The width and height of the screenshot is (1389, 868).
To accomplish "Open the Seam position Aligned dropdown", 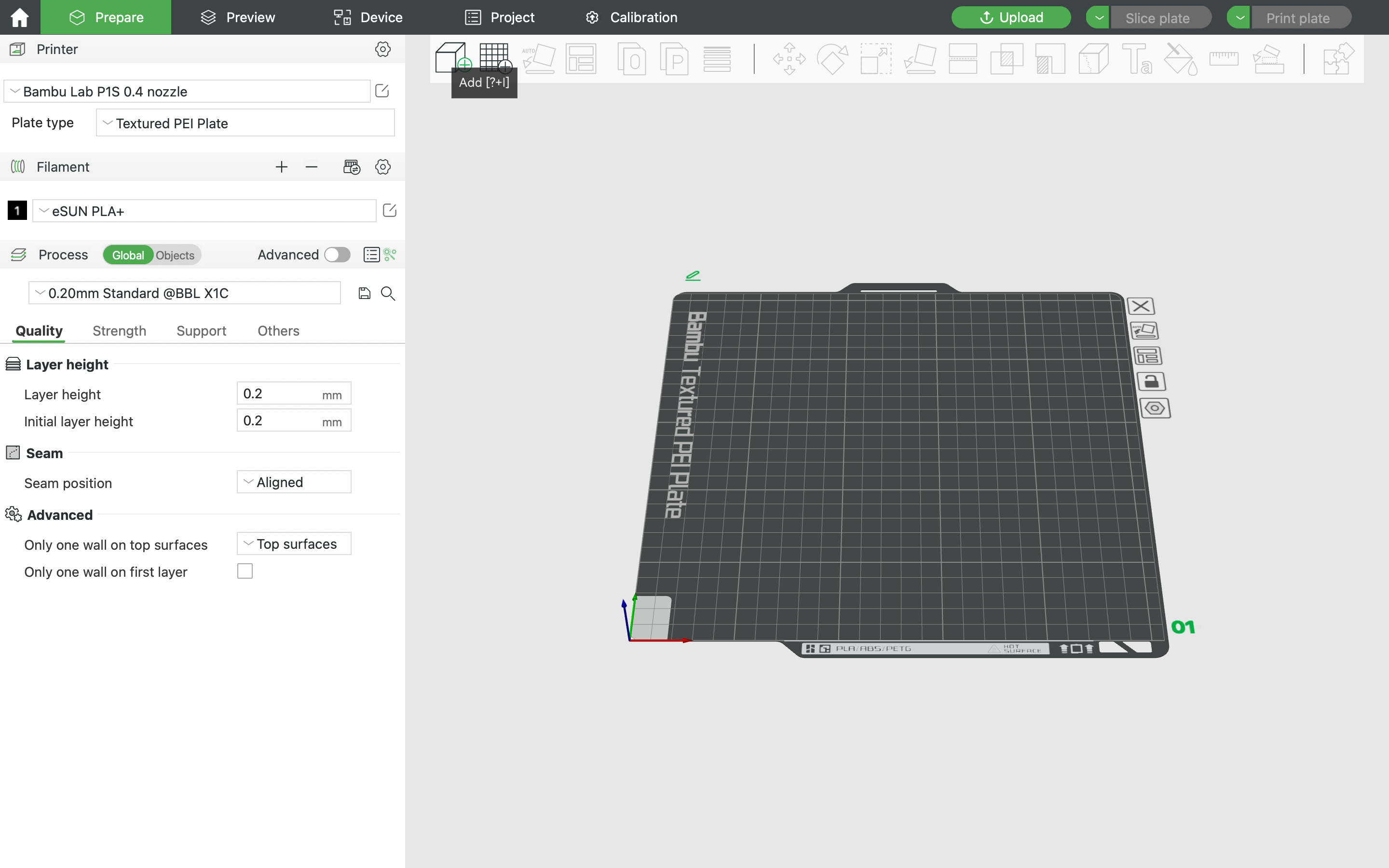I will click(x=294, y=482).
